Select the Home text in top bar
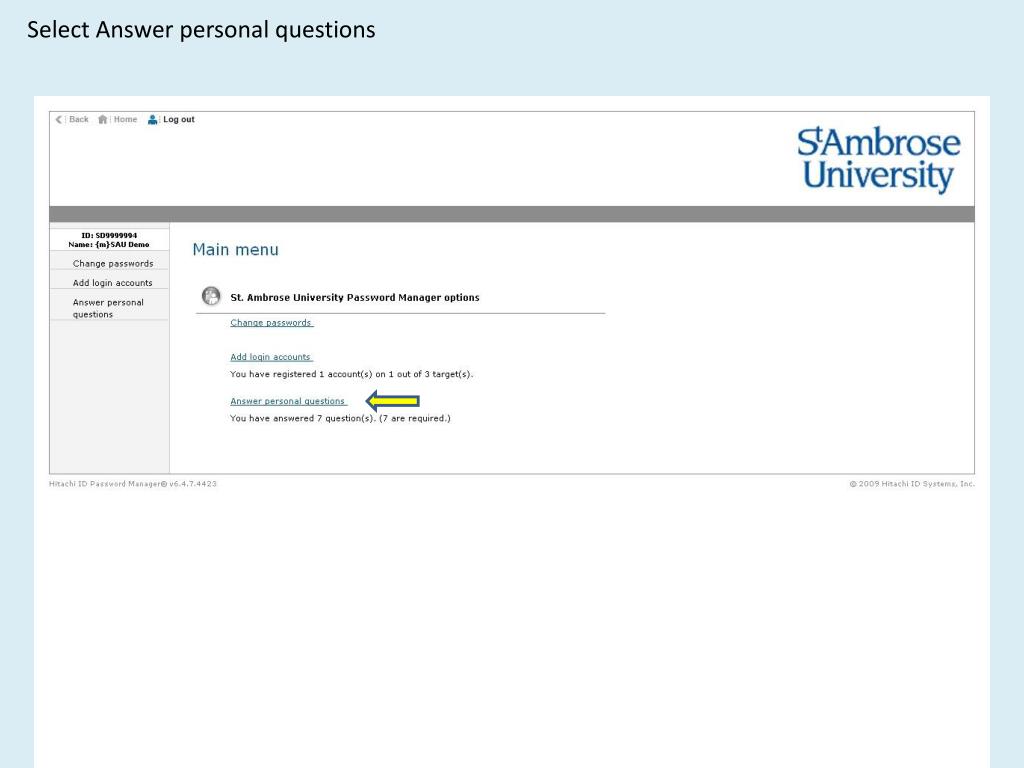Screen dimensions: 1024x768 coord(125,120)
